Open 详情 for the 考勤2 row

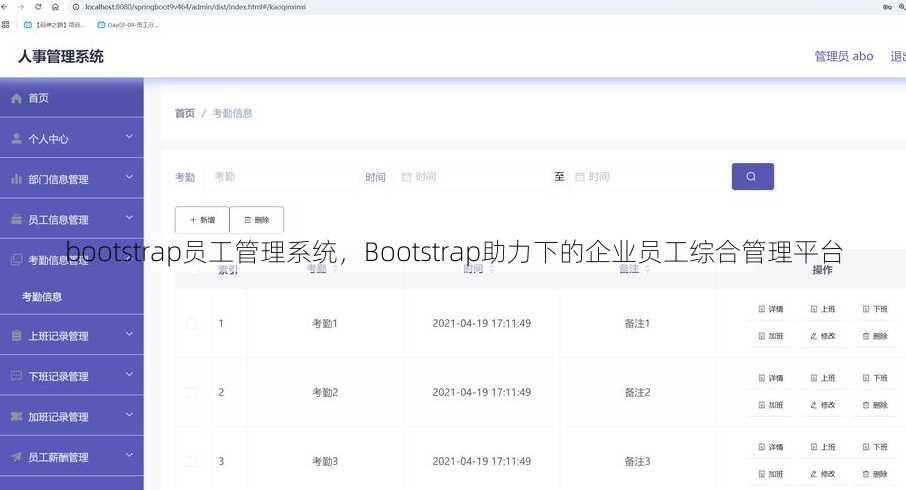pyautogui.click(x=770, y=378)
